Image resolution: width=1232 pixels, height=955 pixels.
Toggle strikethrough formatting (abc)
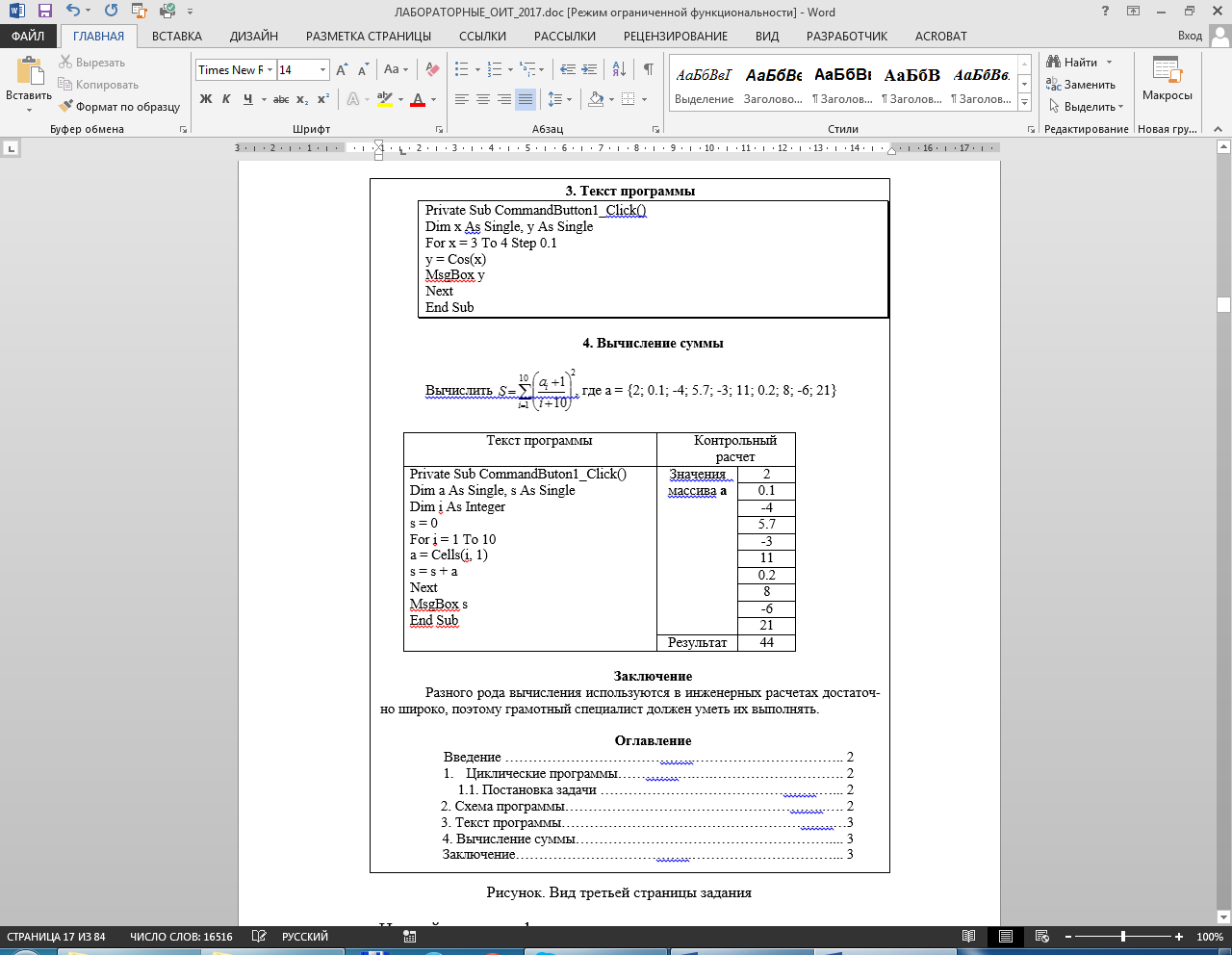[281, 99]
